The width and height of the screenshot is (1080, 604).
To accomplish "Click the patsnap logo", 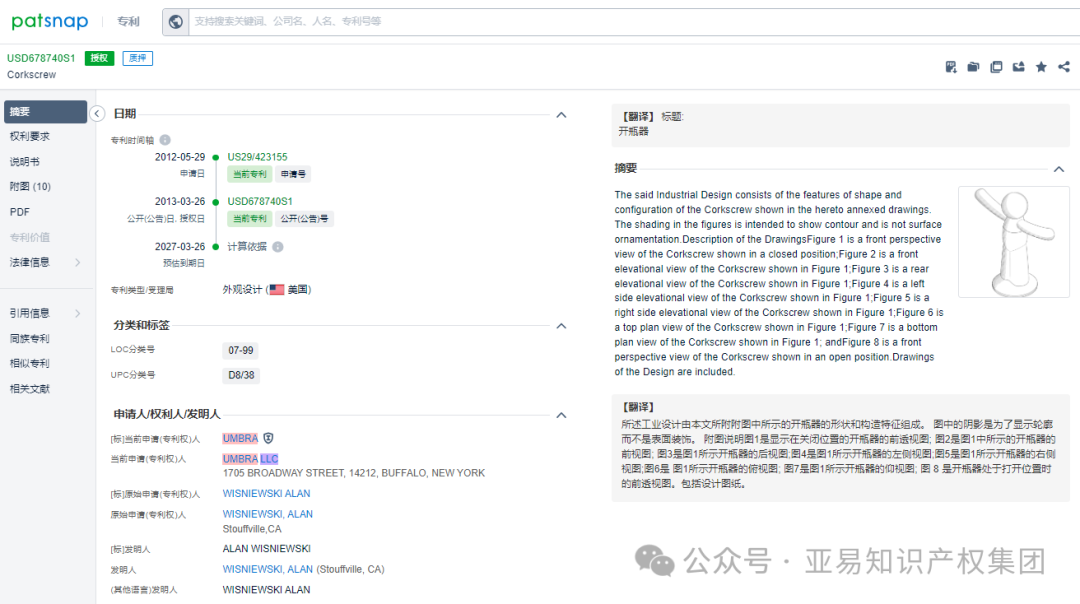I will pos(50,21).
